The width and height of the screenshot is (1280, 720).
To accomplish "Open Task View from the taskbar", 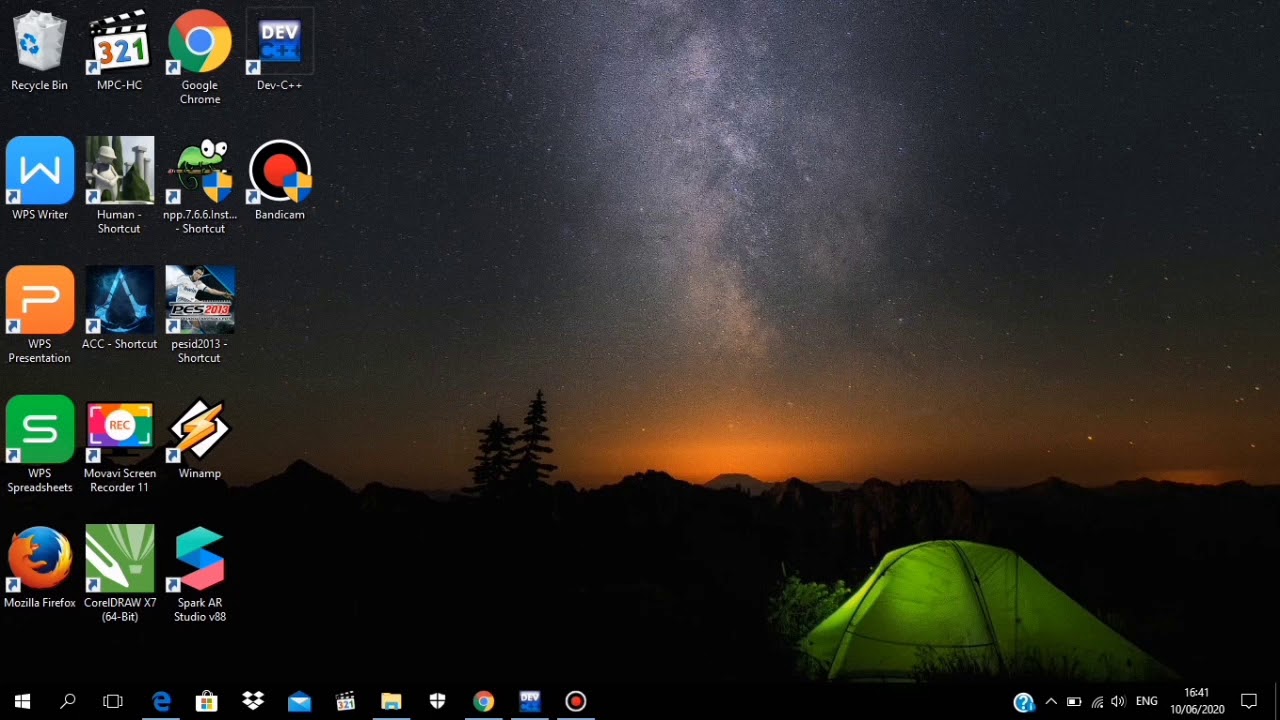I will coord(113,701).
